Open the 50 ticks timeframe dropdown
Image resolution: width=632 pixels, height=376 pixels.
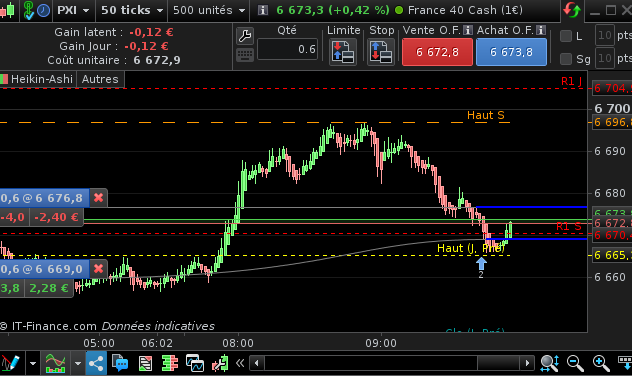click(131, 10)
